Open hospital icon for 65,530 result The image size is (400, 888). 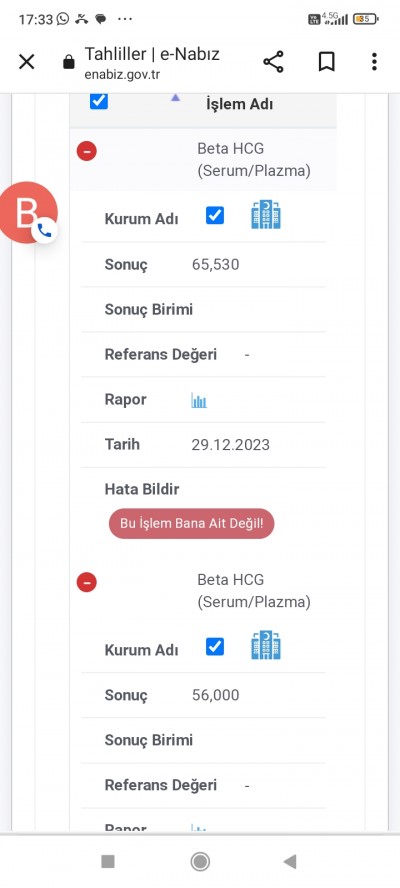[266, 215]
